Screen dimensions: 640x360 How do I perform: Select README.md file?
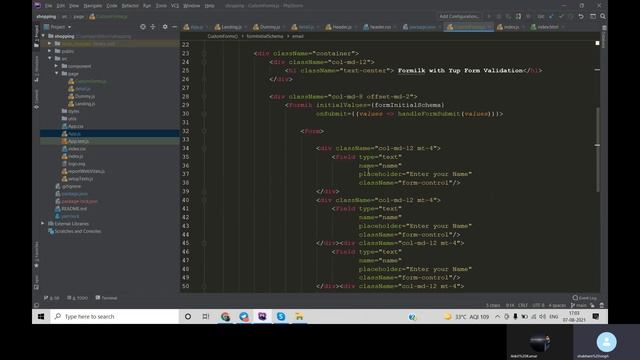click(74, 209)
